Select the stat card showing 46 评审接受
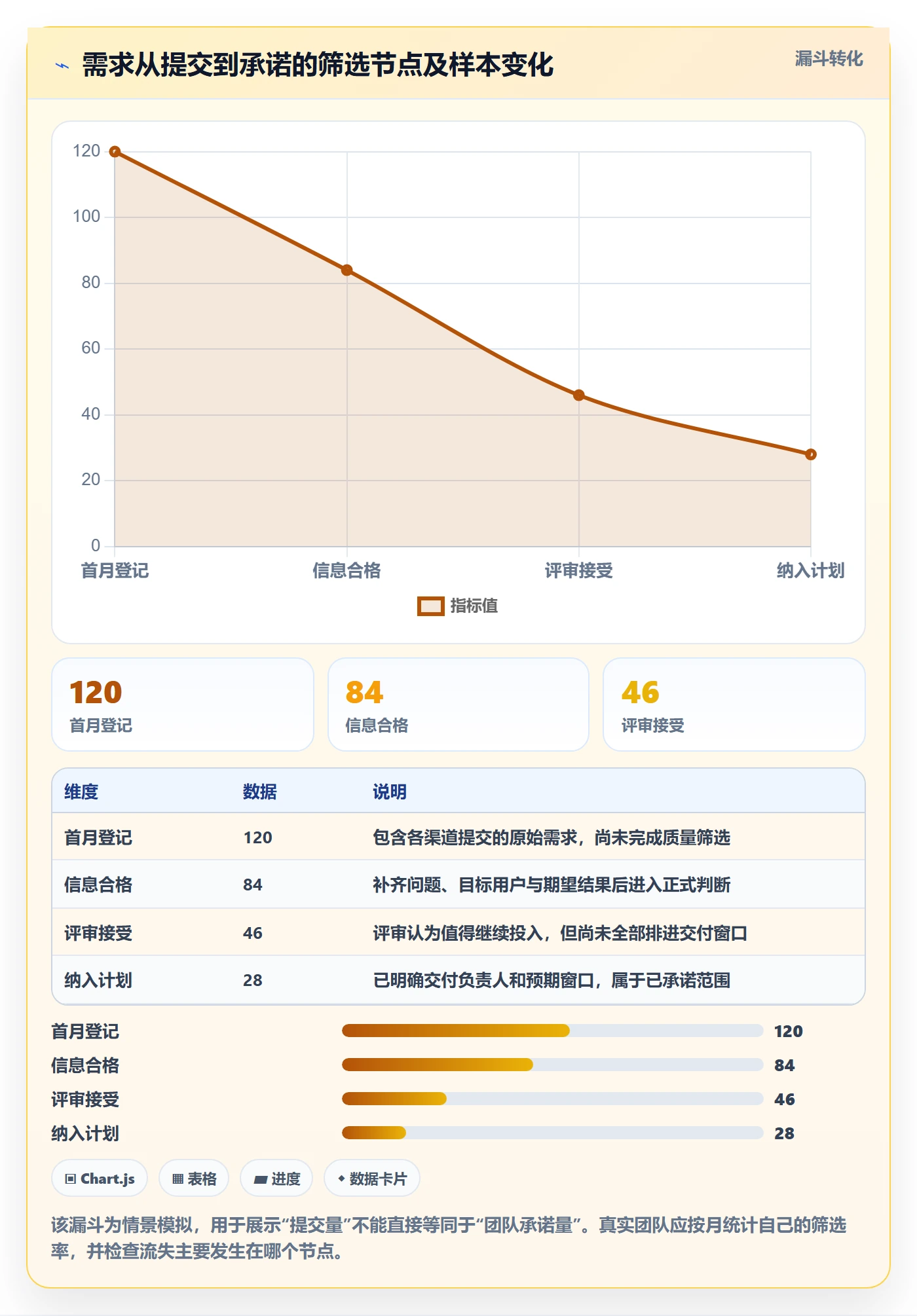 coord(734,704)
